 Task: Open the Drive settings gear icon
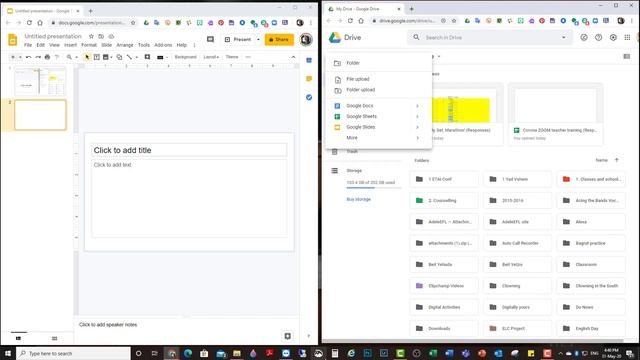(613, 38)
